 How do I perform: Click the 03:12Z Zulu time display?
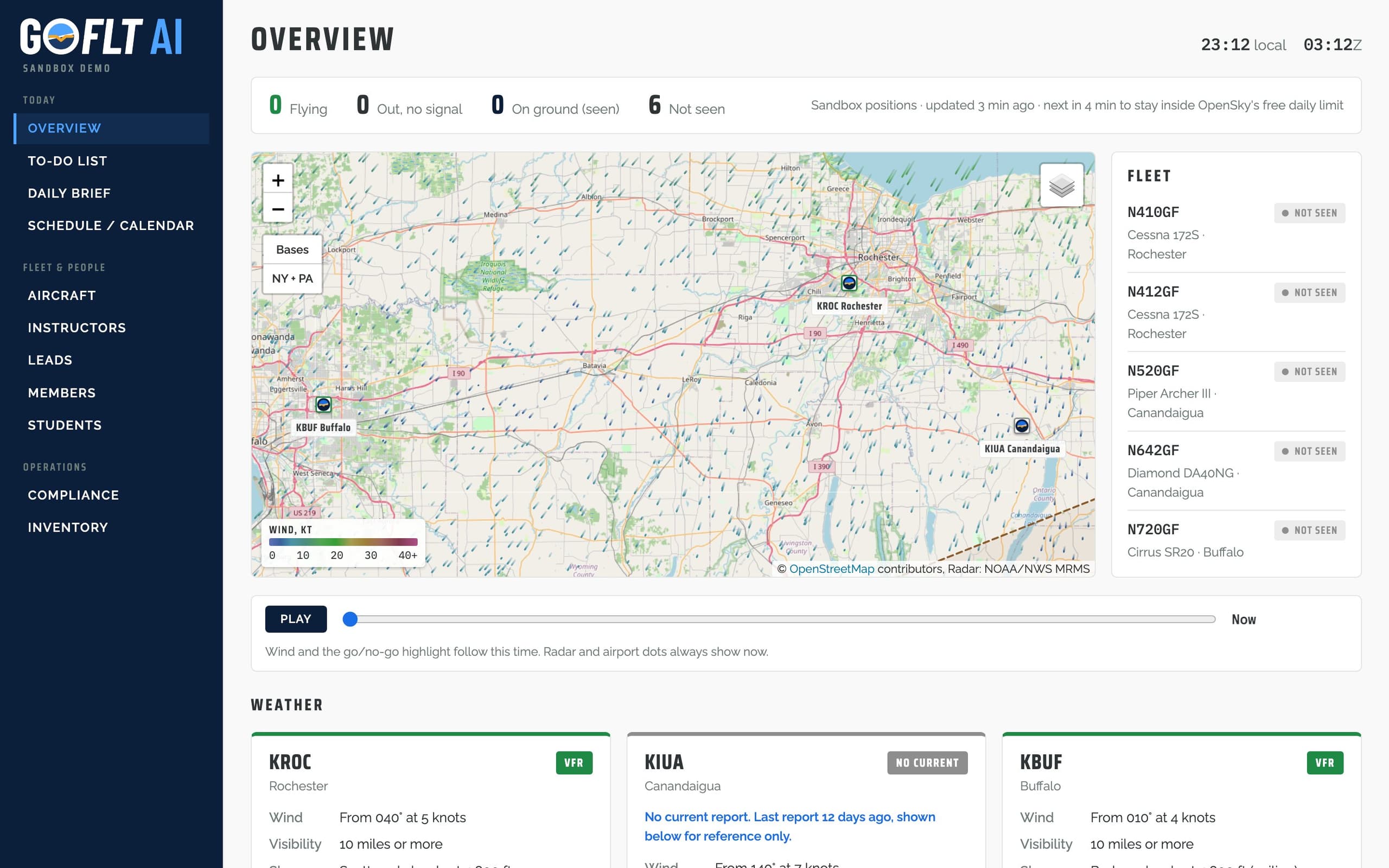[x=1332, y=45]
